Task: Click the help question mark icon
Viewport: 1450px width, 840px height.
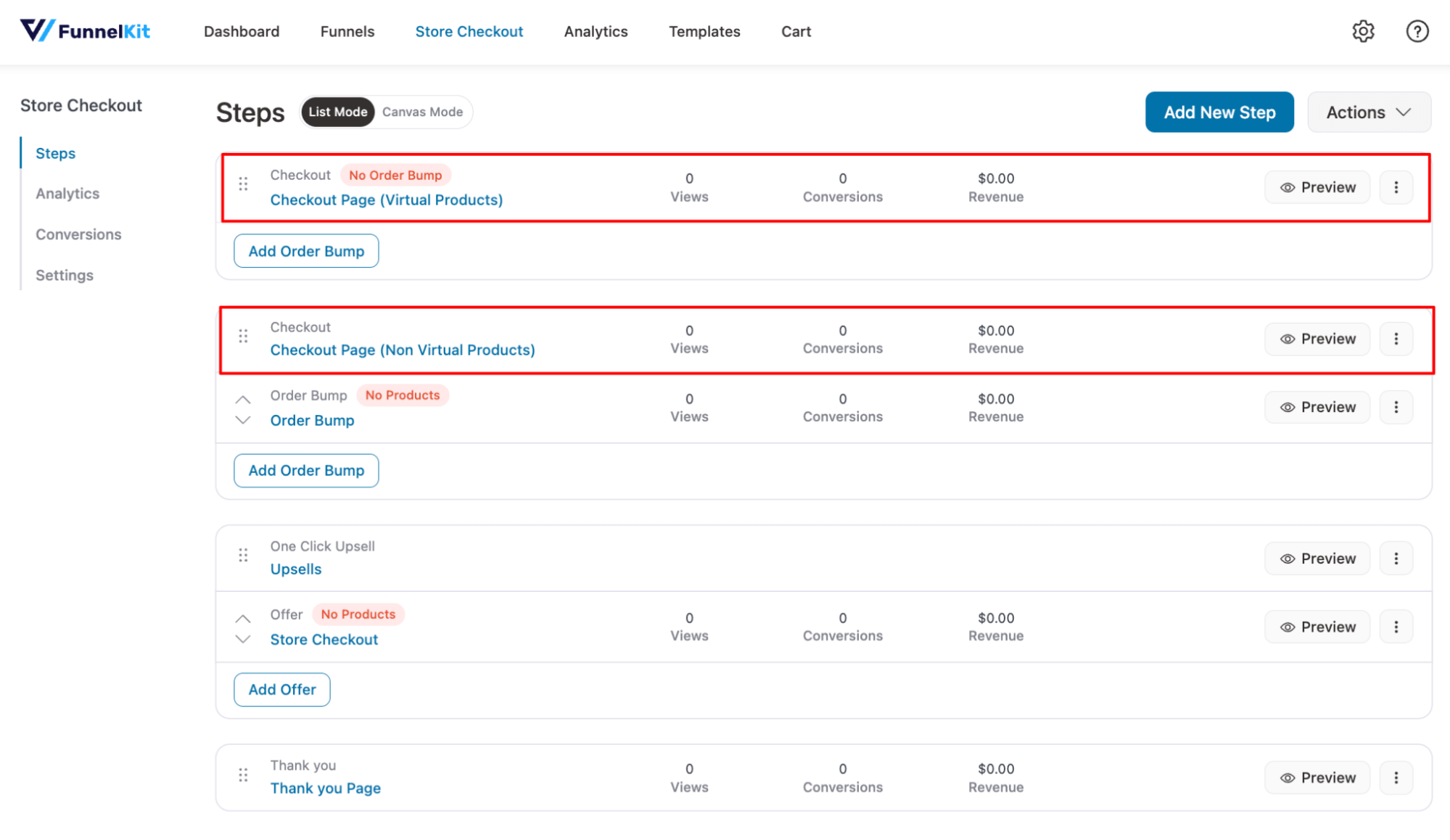Action: (x=1417, y=31)
